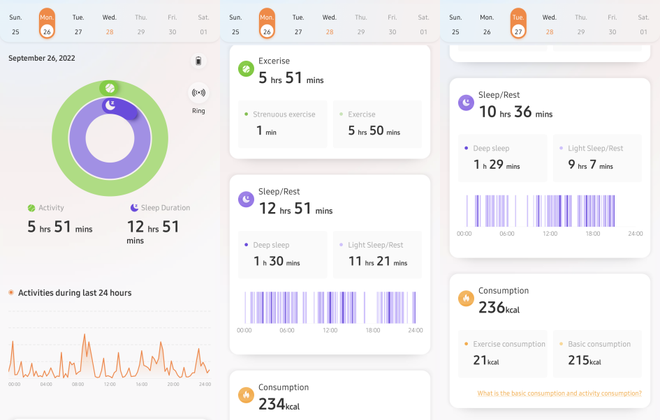Click flame icon beside 236 kcal Consumption
This screenshot has height=420, width=660.
pos(466,299)
